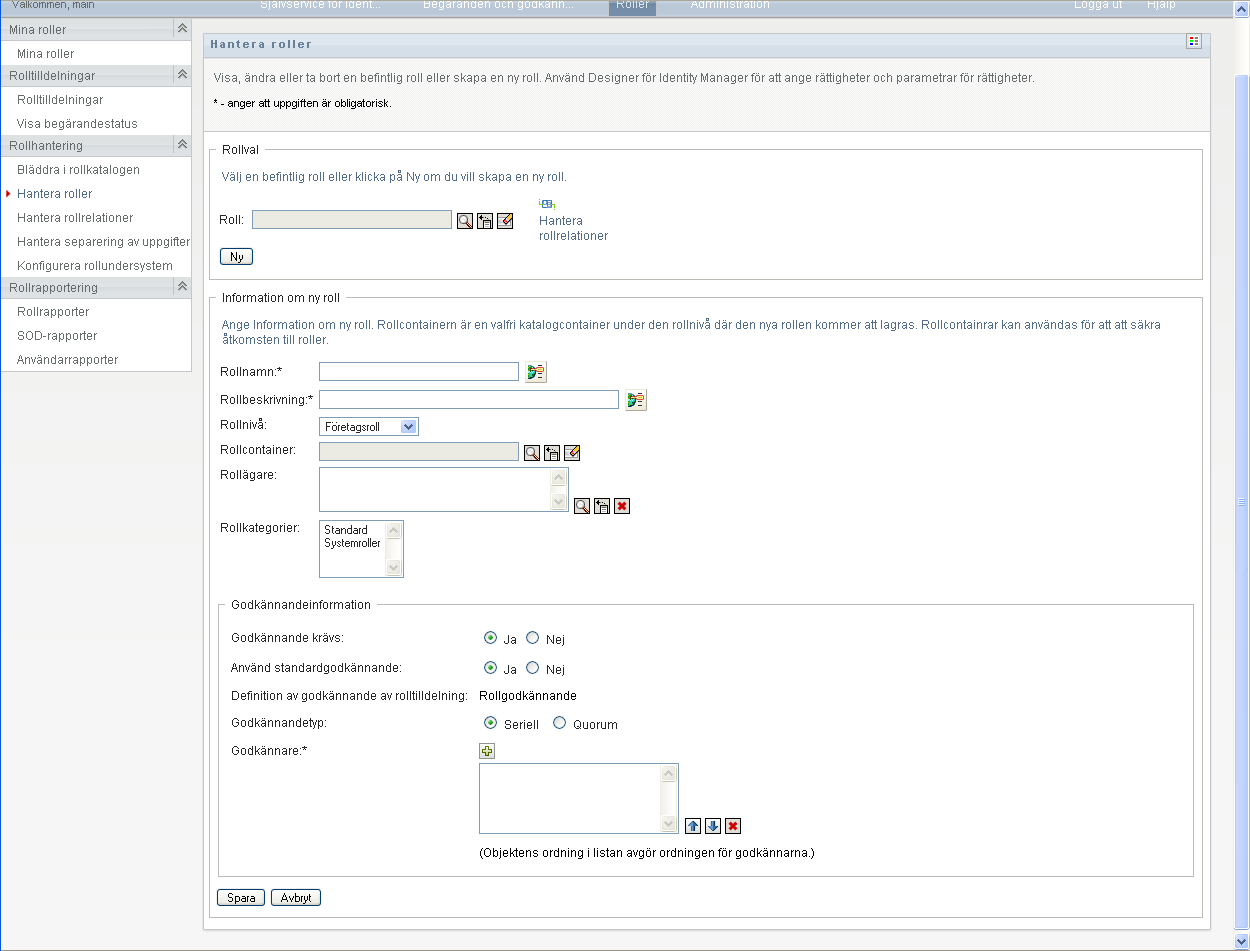Click the Spara button
The image size is (1250, 951).
(241, 898)
